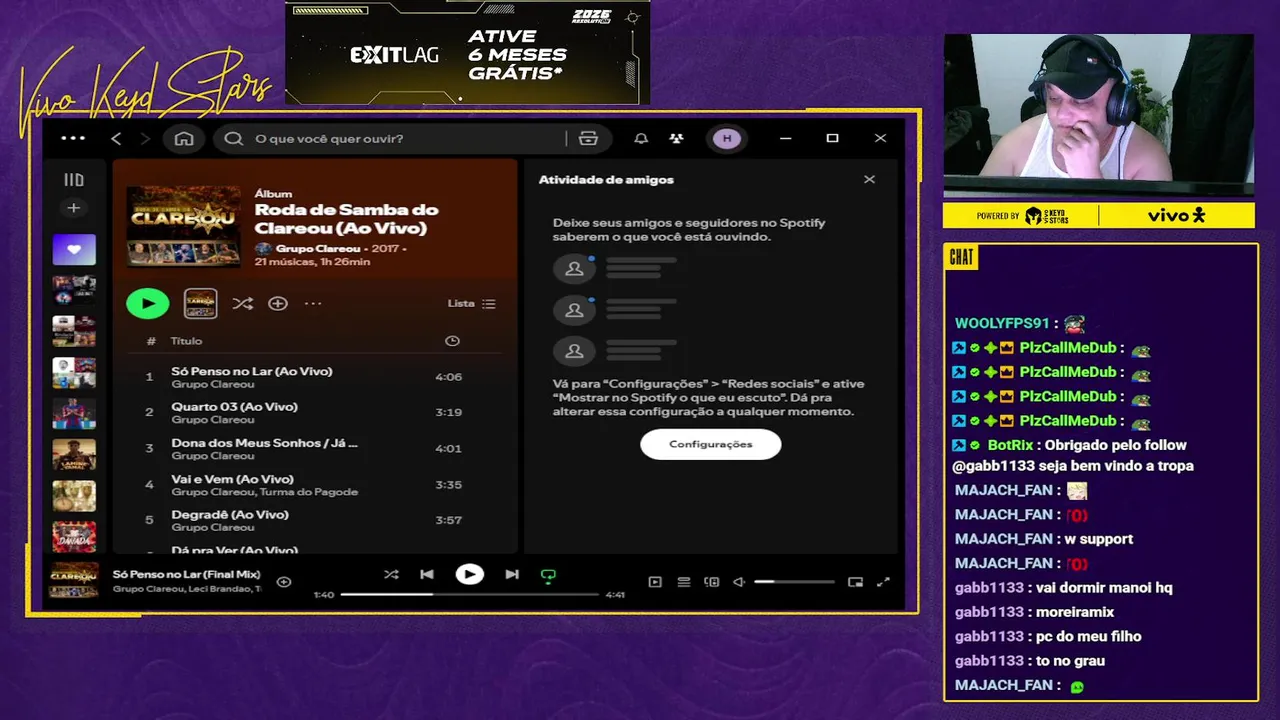Click the ExitLag banner ad
Viewport: 1280px width, 720px height.
[x=467, y=53]
